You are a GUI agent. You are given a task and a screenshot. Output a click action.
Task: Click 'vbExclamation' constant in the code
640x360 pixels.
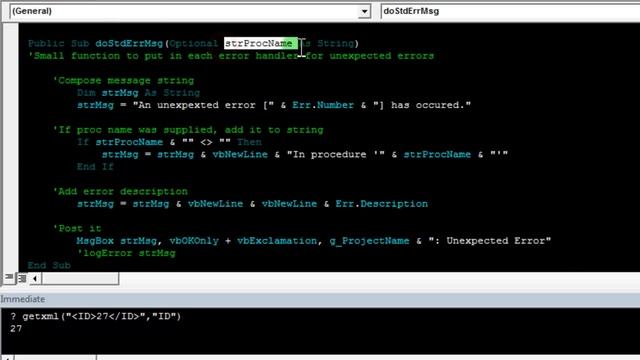click(277, 241)
